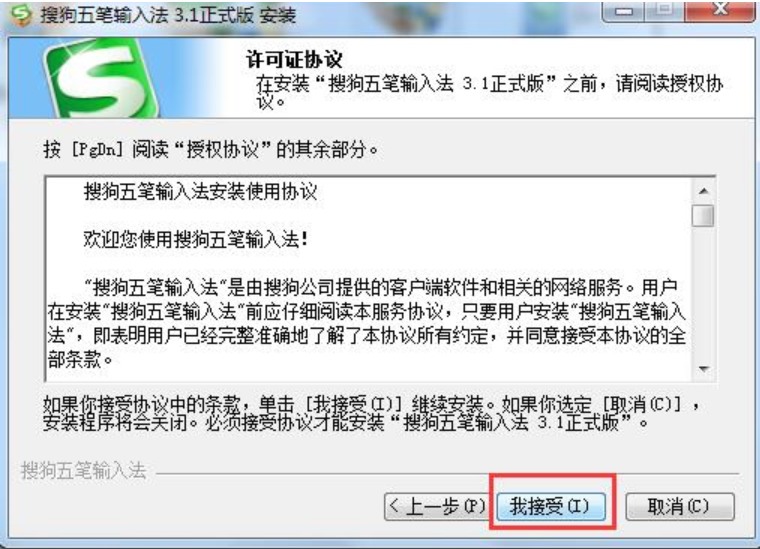Click the 搜狗五笔输入法 branding label at bottom
The height and width of the screenshot is (549, 760).
(83, 471)
